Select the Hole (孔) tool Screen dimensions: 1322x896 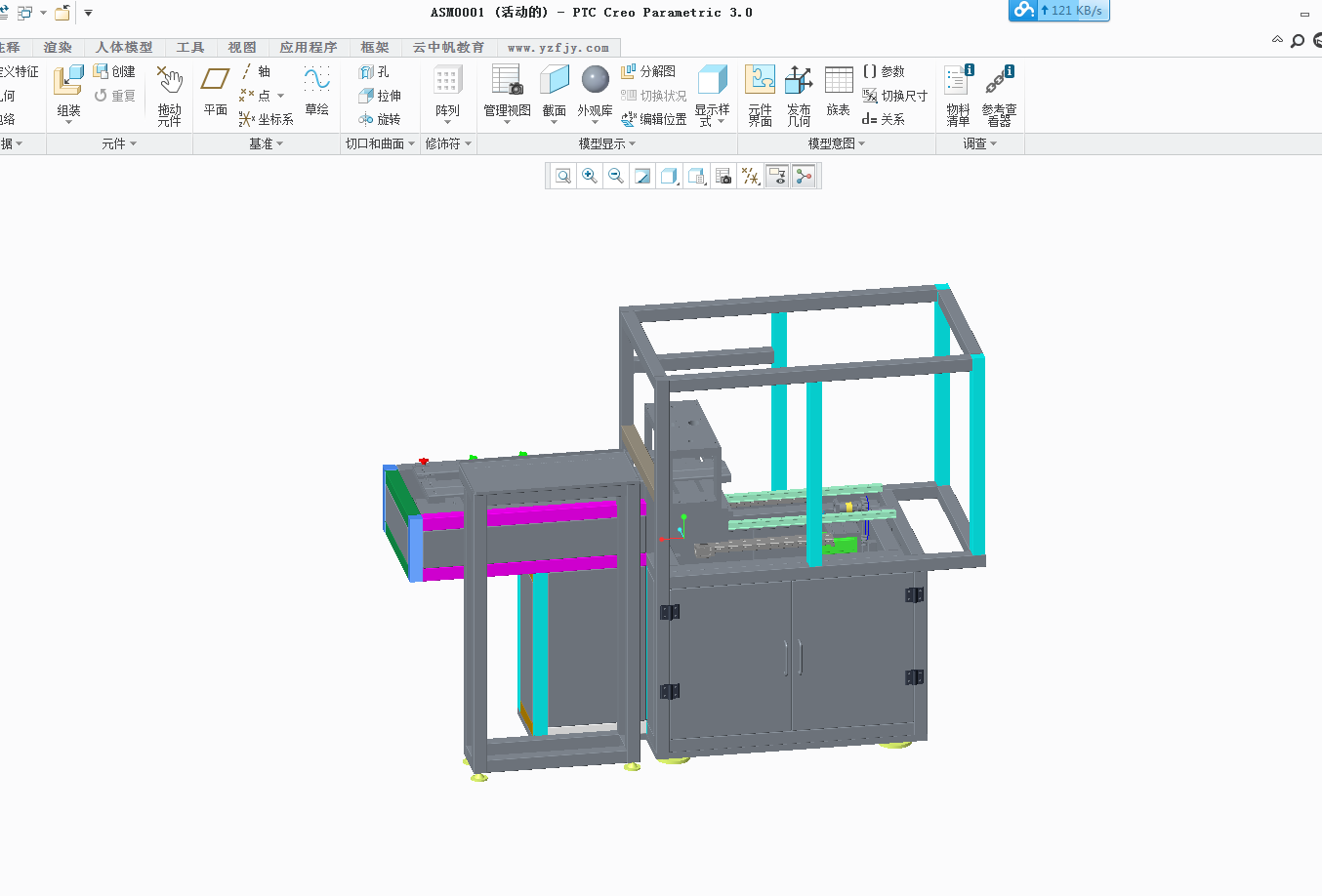coord(374,71)
